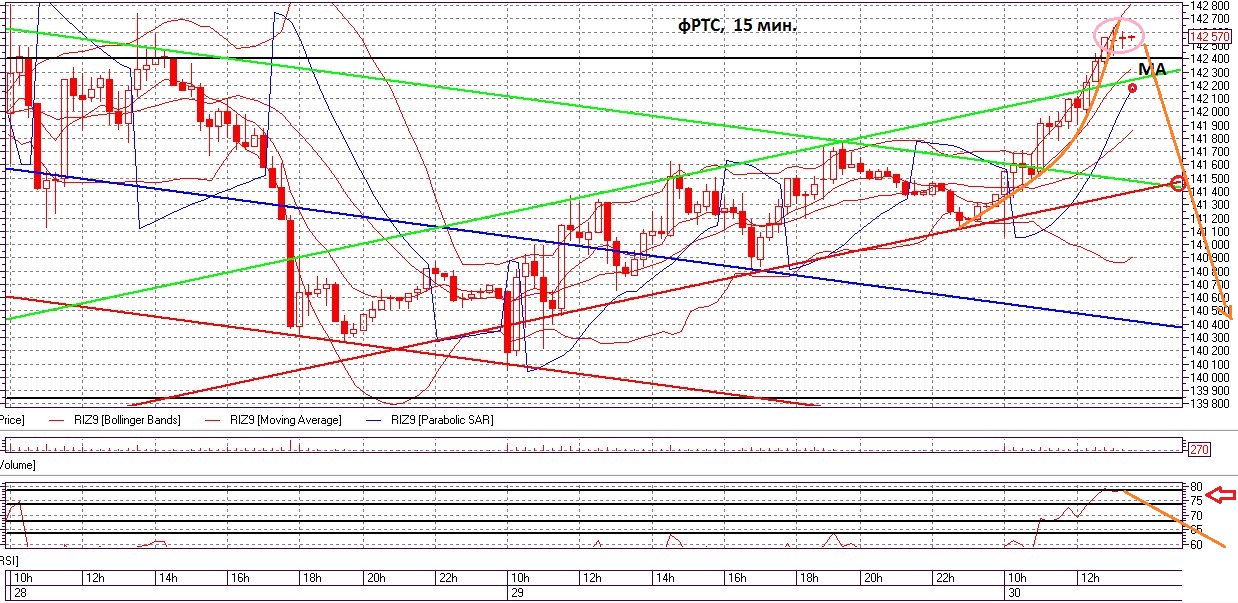Click the date label 30 on time axis

click(1014, 593)
